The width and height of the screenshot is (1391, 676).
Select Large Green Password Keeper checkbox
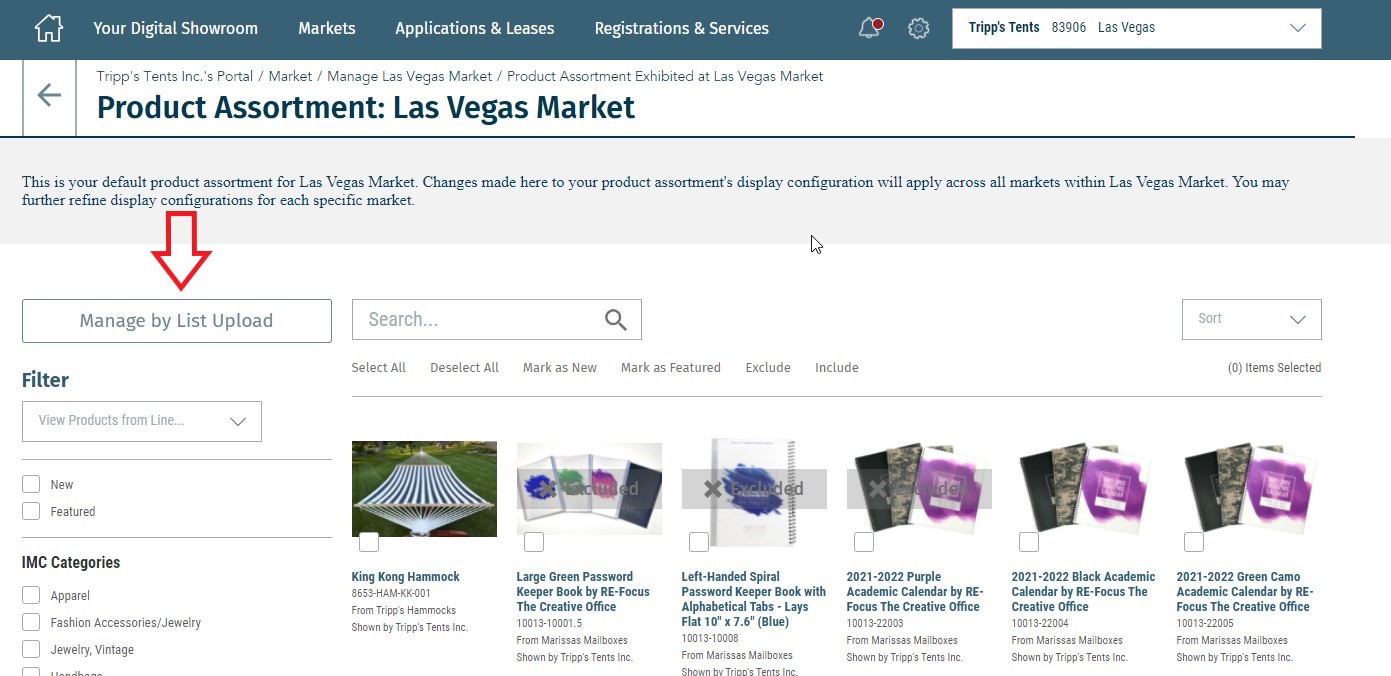click(x=534, y=542)
